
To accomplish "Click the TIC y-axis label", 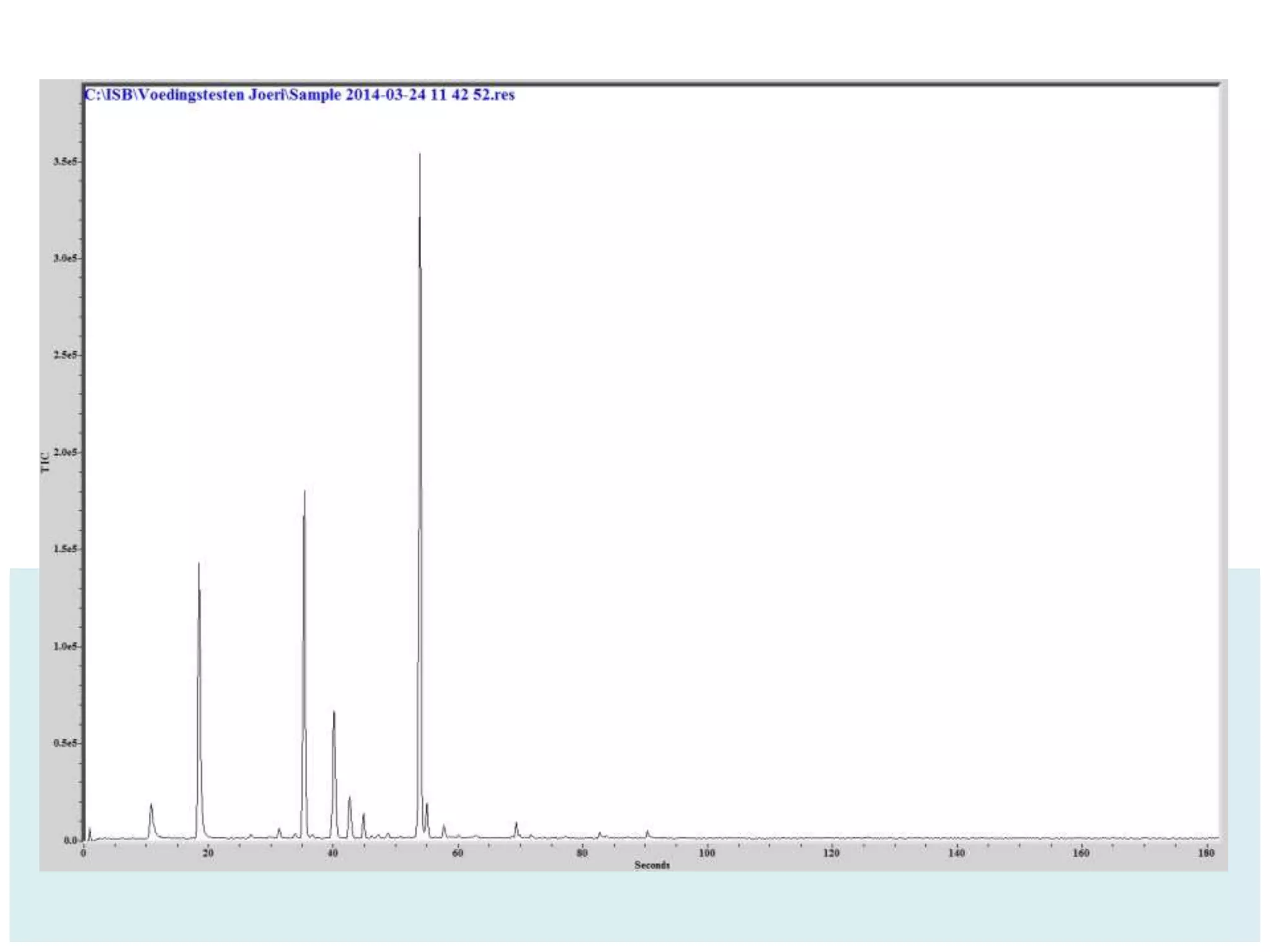I will 45,462.
